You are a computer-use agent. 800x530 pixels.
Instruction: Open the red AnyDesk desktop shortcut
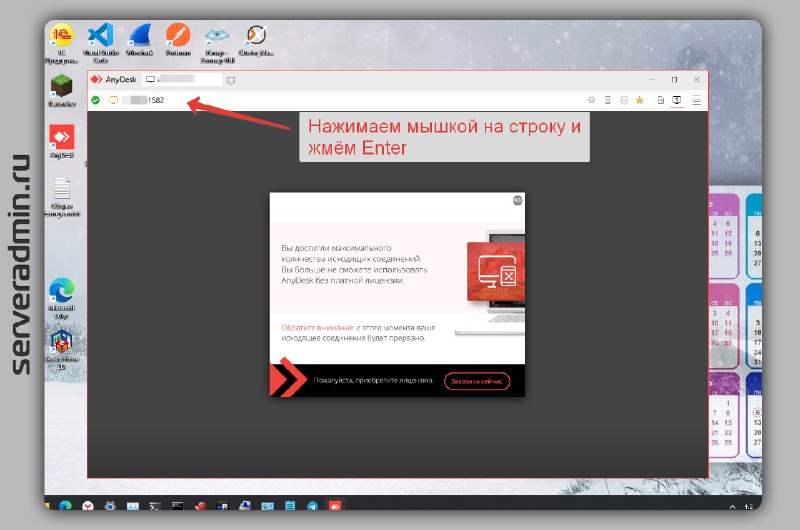(x=62, y=141)
